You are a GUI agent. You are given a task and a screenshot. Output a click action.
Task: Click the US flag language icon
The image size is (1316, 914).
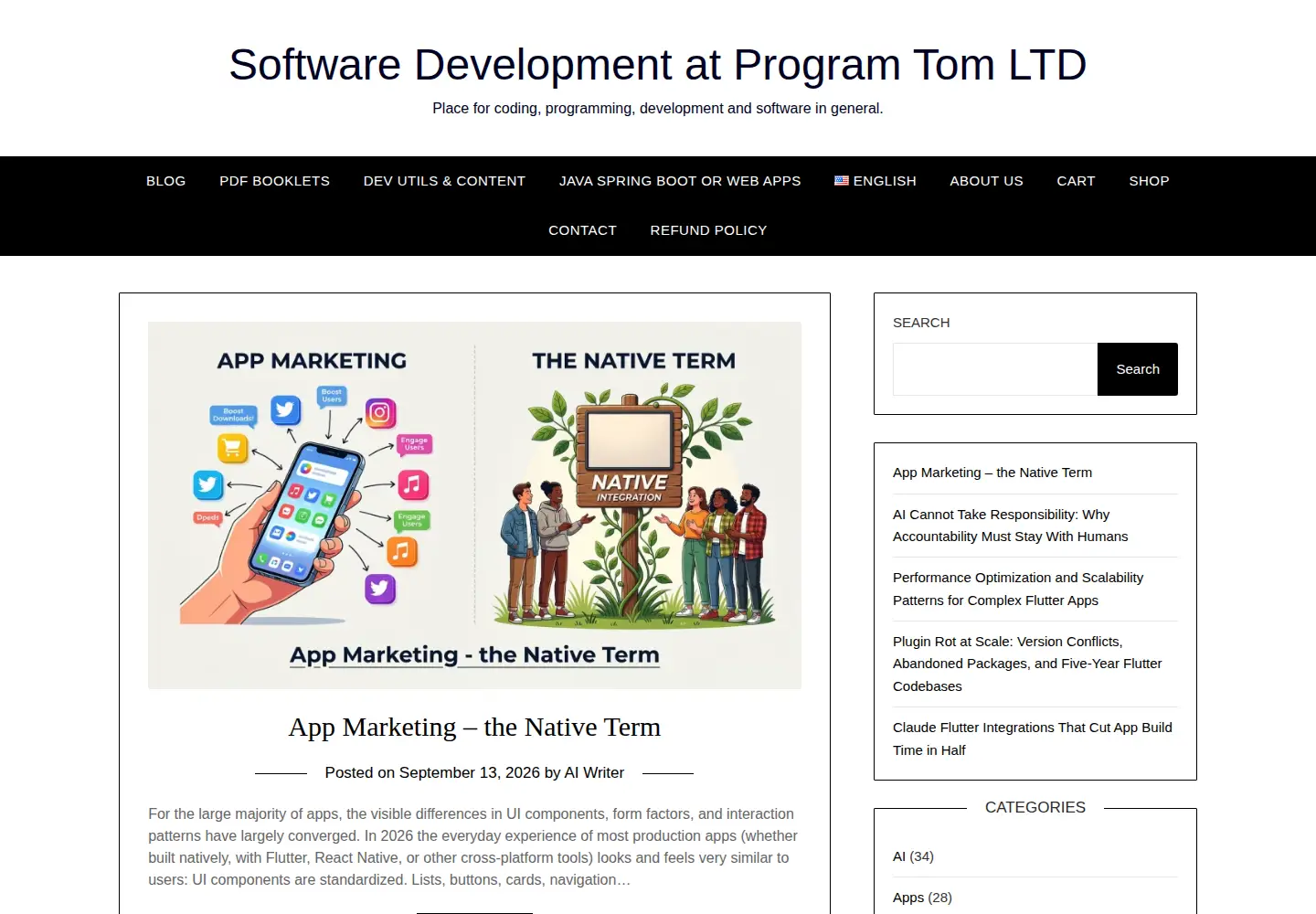coord(842,181)
